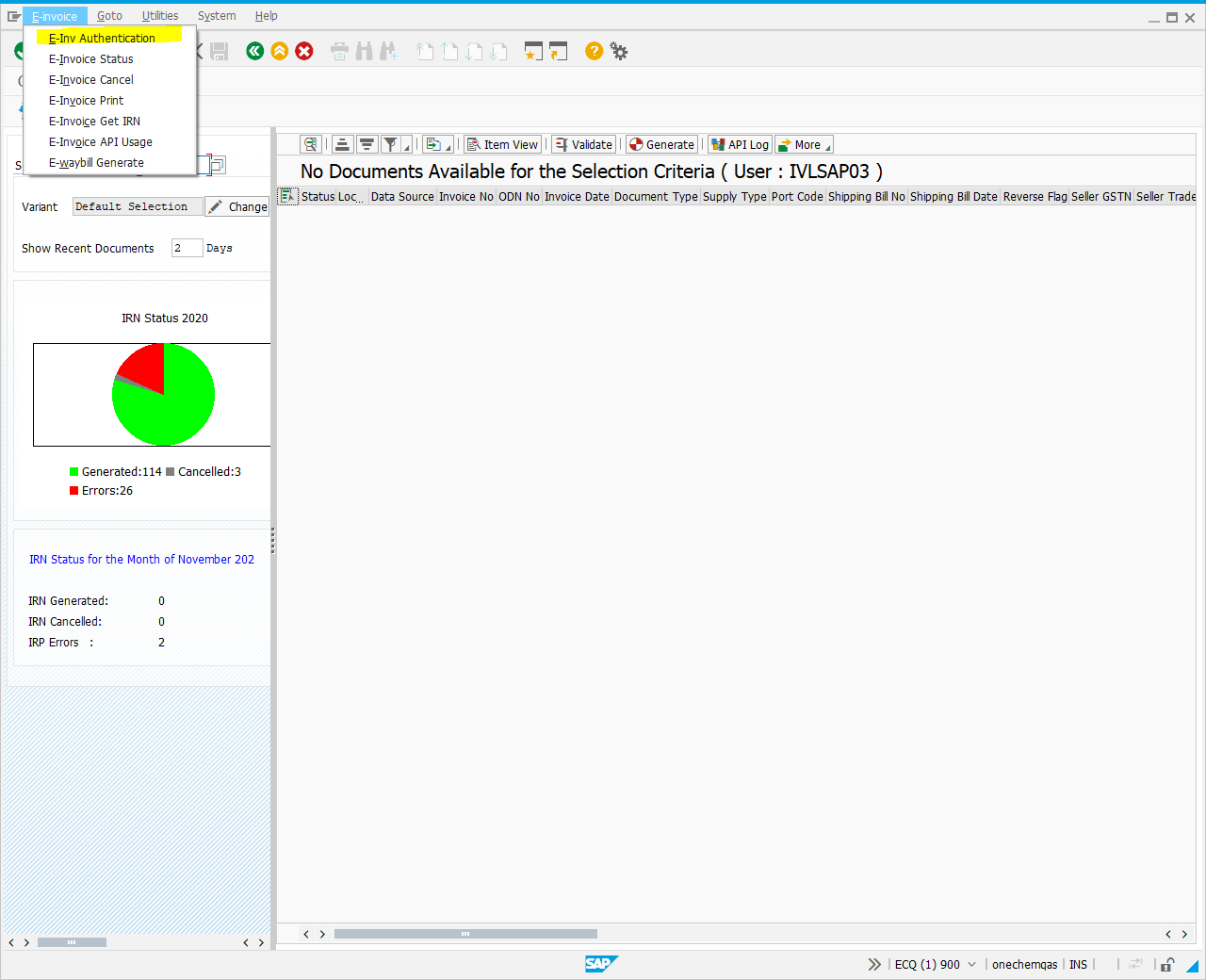
Task: Open the ECQ (1) 900 system dropdown
Action: [x=936, y=964]
